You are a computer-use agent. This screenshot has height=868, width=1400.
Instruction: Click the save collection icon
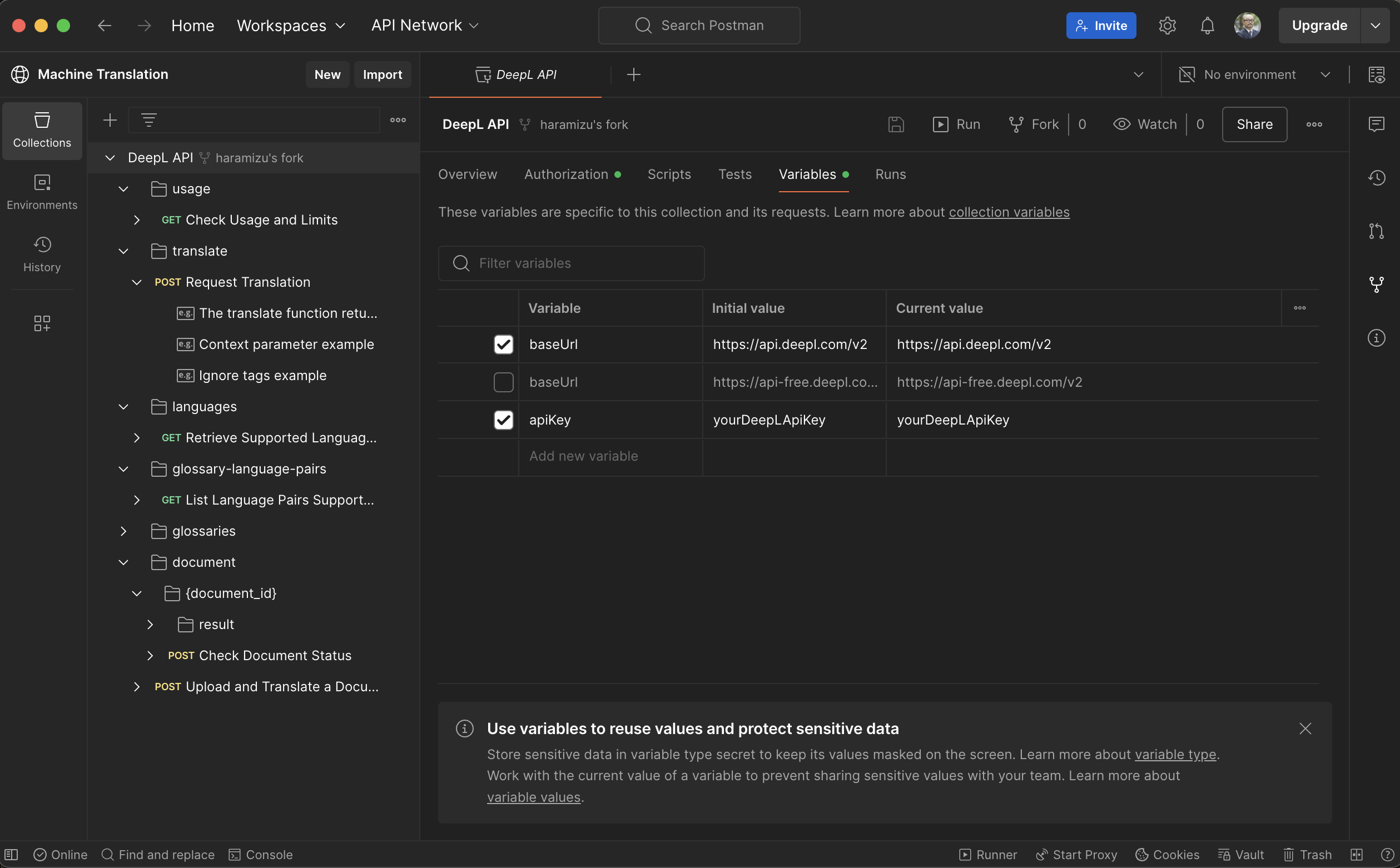click(x=896, y=124)
